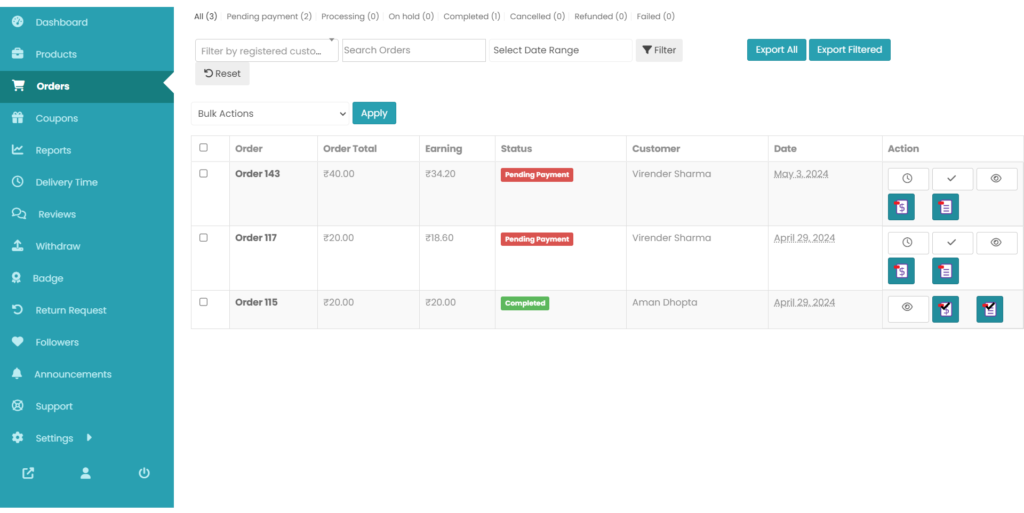The image size is (1024, 513).
Task: Click the Coupons gift icon
Action: (18, 117)
